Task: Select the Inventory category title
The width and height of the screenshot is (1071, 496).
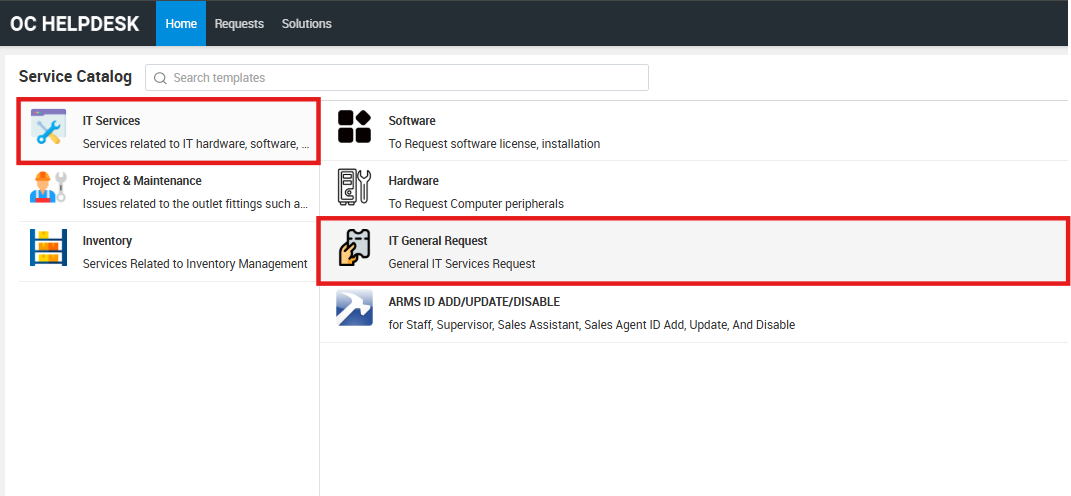Action: 107,241
